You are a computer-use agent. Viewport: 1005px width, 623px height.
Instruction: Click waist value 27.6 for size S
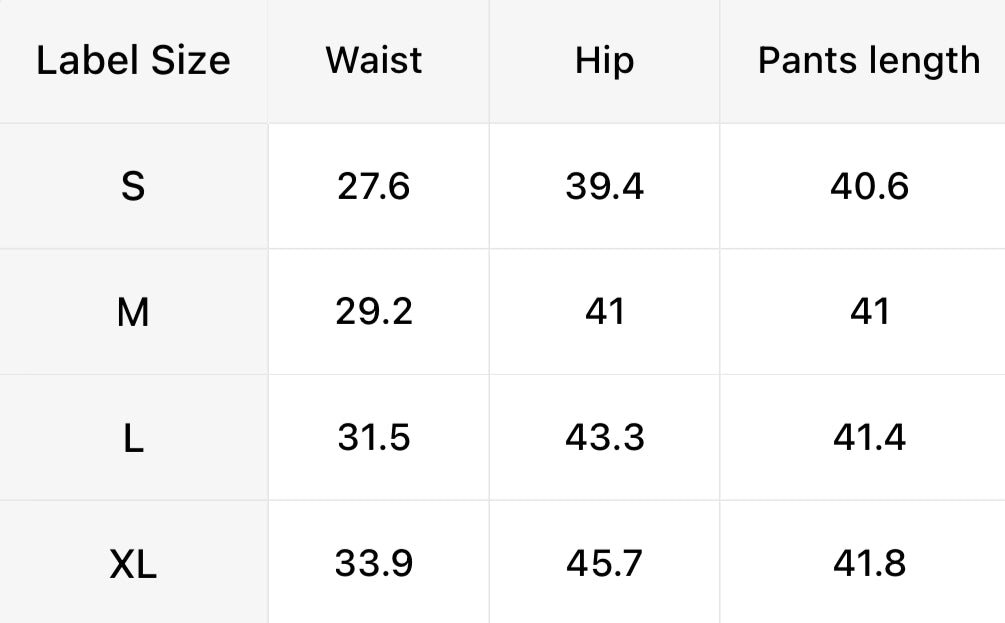[x=374, y=187]
